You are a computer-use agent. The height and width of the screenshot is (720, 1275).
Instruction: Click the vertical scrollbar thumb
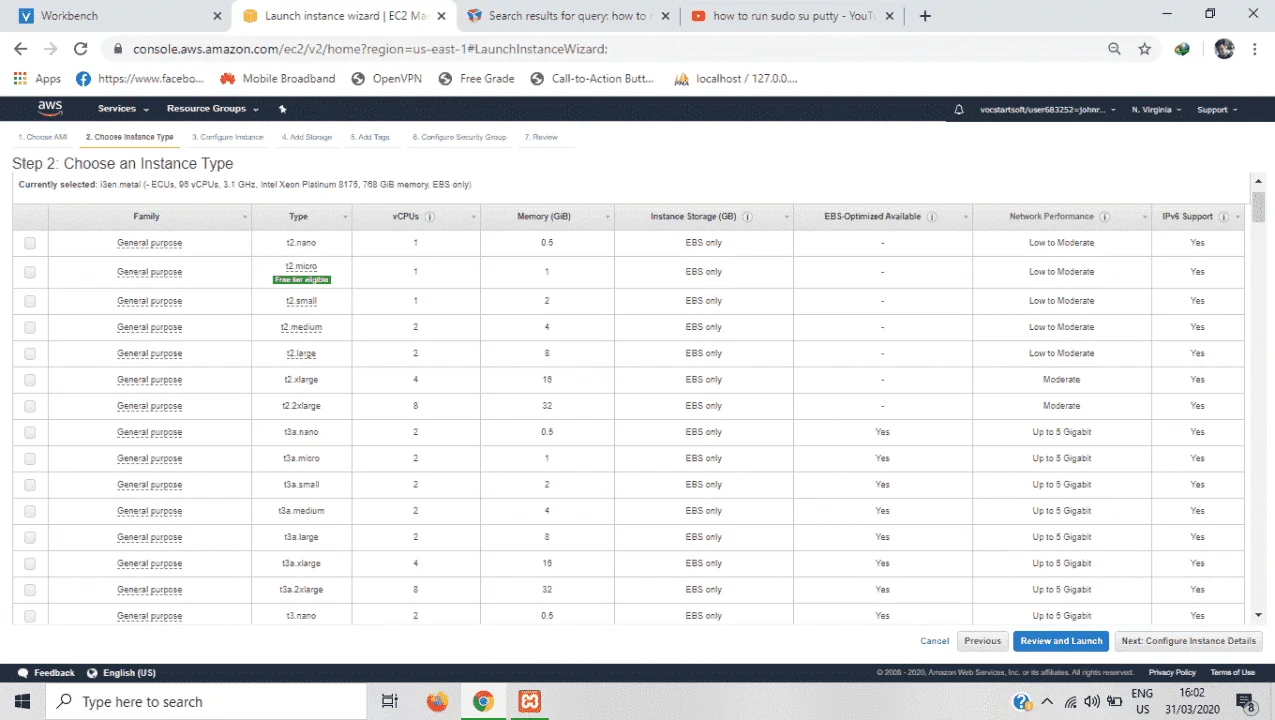(1259, 207)
